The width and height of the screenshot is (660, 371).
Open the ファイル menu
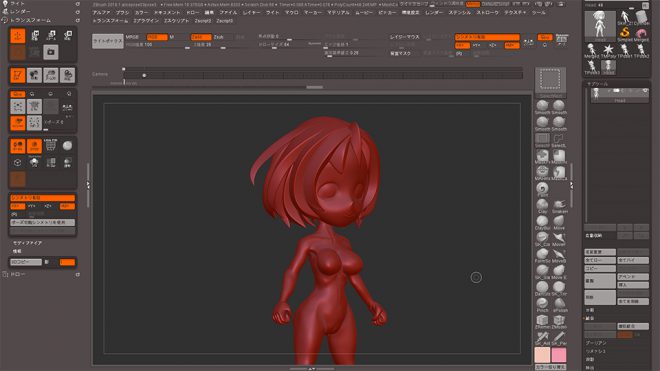click(228, 13)
